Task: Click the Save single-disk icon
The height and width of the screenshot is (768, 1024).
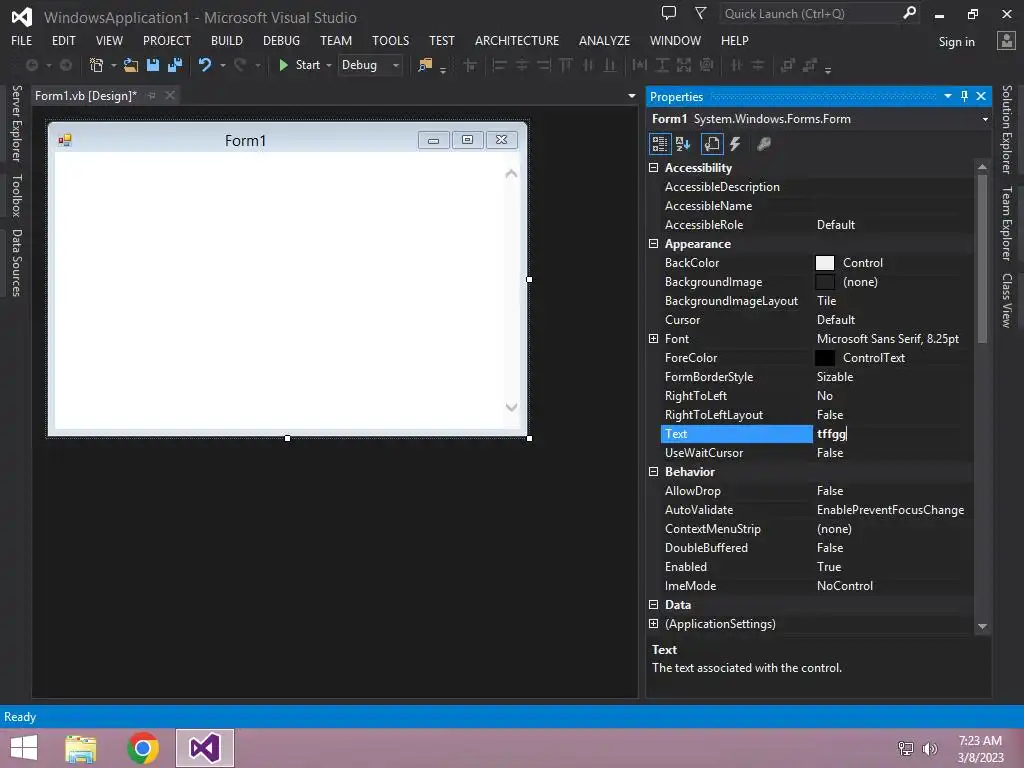Action: tap(153, 65)
